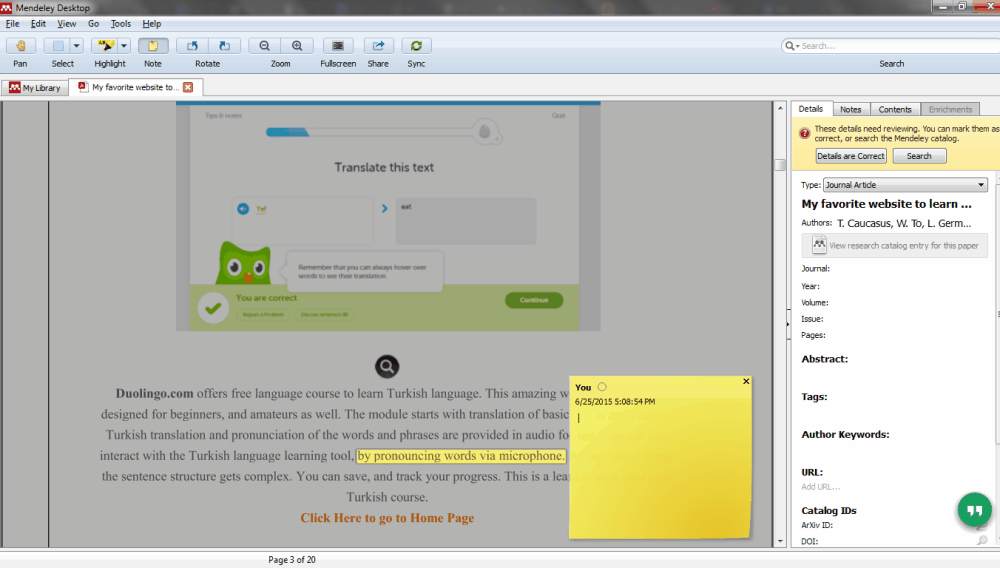Switch to the Details panel tab
The height and width of the screenshot is (568, 1000).
(x=811, y=109)
